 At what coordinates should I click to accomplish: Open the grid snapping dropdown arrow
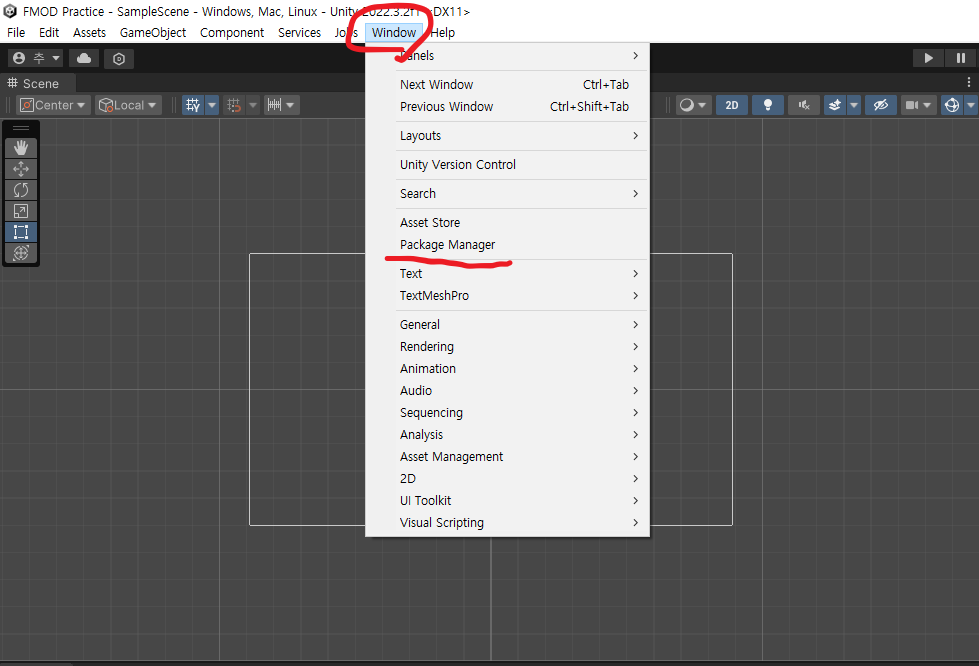pyautogui.click(x=253, y=105)
